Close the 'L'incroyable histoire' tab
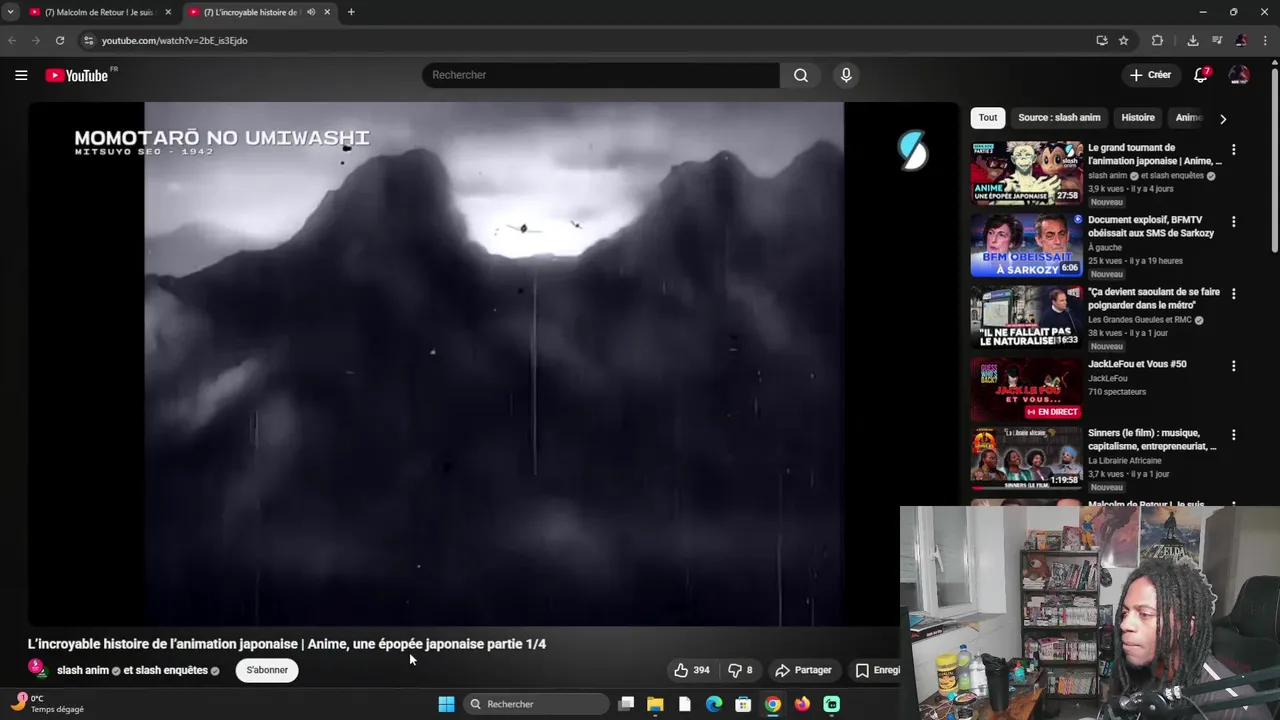 327,12
